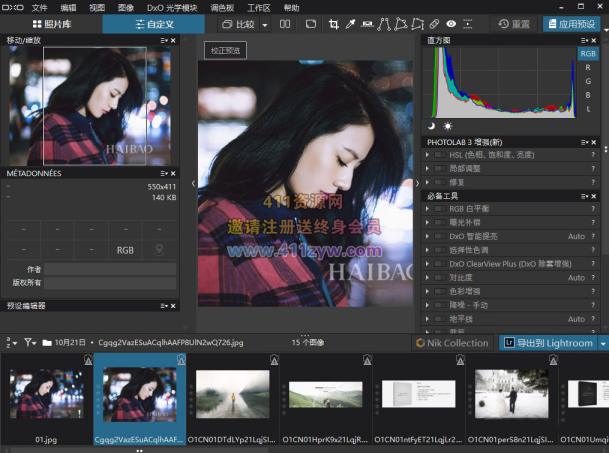This screenshot has width=609, height=453.
Task: Select the Repair bandage tool
Action: pos(435,24)
